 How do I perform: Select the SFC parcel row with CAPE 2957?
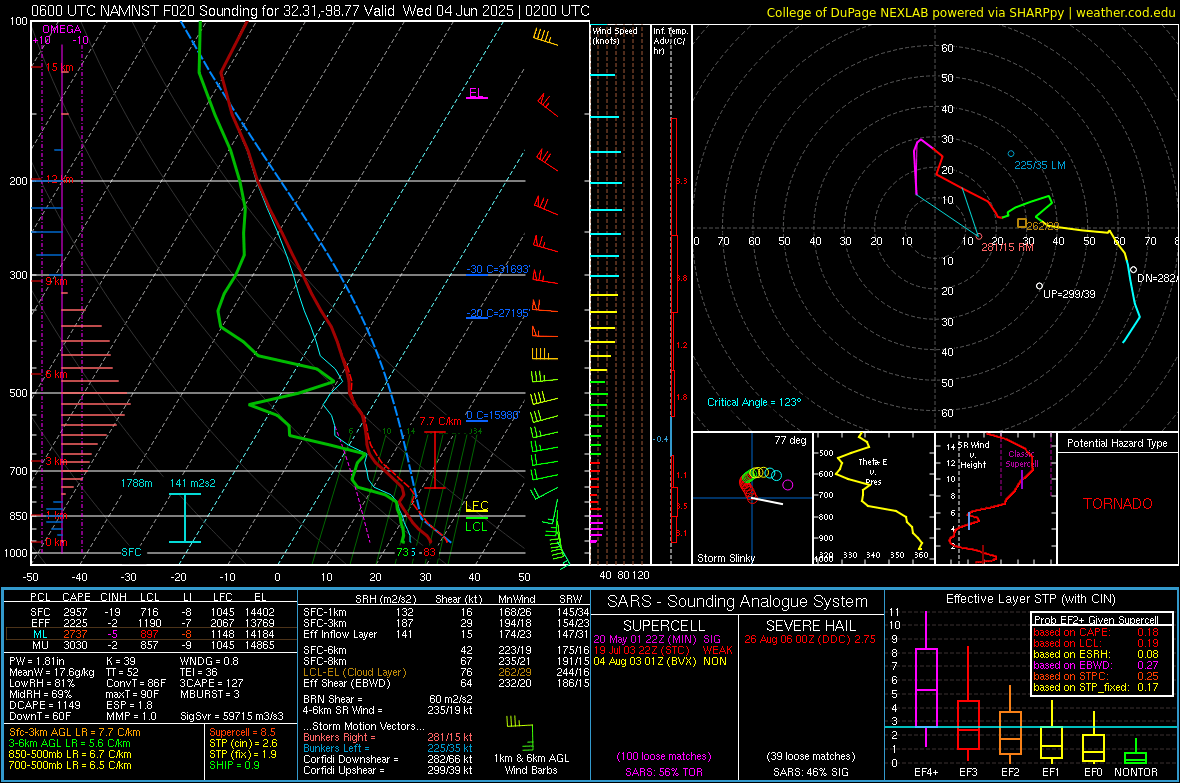coord(151,612)
